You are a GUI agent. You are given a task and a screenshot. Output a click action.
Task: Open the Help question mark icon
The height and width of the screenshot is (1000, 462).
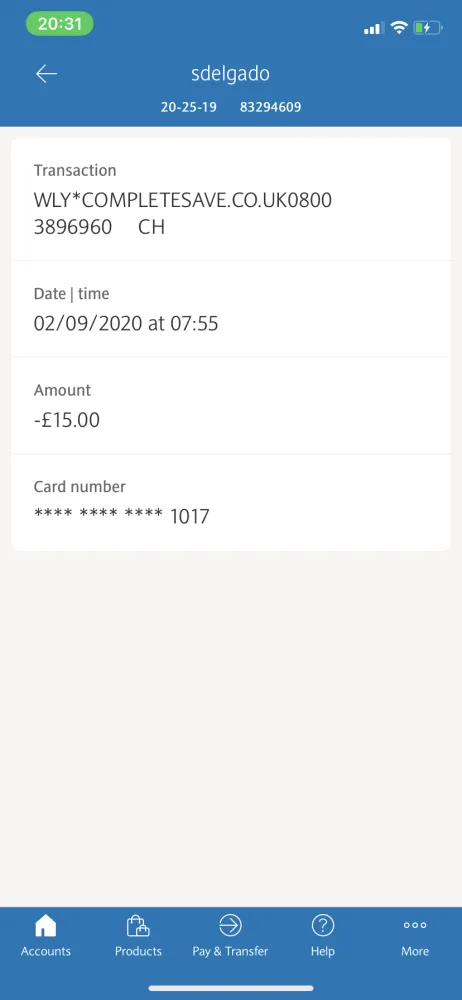coord(322,925)
